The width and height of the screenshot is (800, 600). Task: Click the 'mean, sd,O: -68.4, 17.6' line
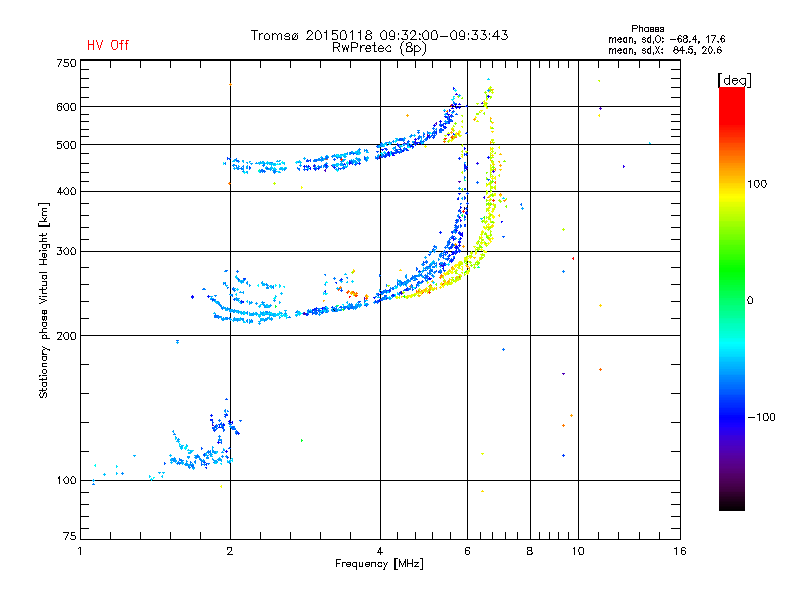(666, 39)
